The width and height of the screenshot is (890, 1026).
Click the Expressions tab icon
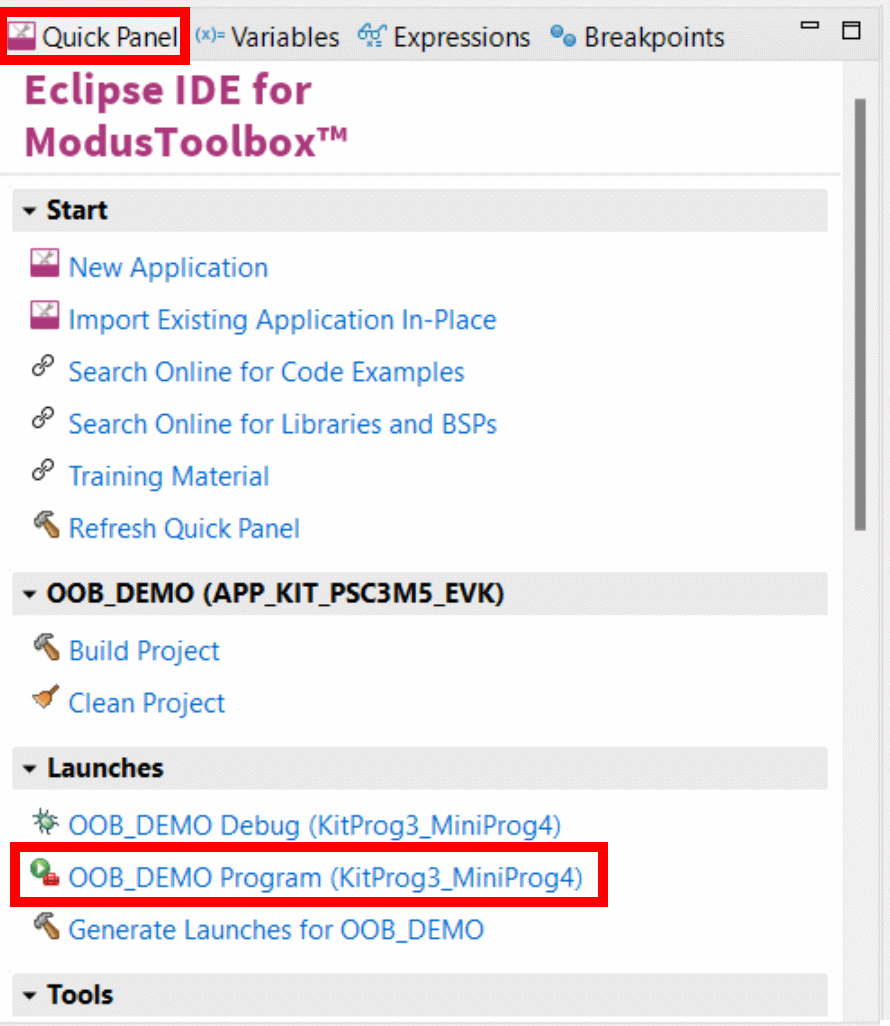tap(372, 35)
